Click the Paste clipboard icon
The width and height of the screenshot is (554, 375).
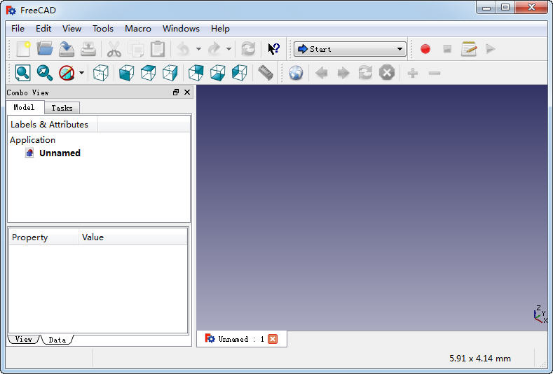pyautogui.click(x=158, y=49)
